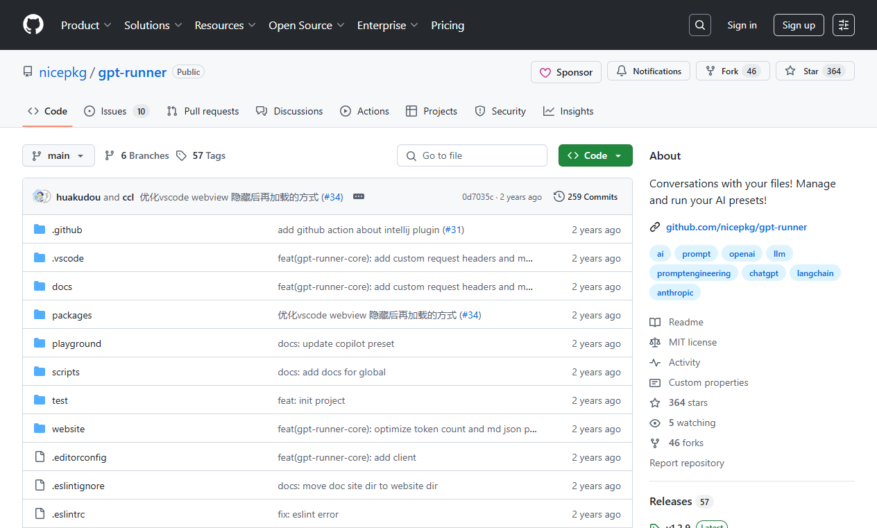
Task: Open the huakudou author avatar
Action: tap(41, 196)
